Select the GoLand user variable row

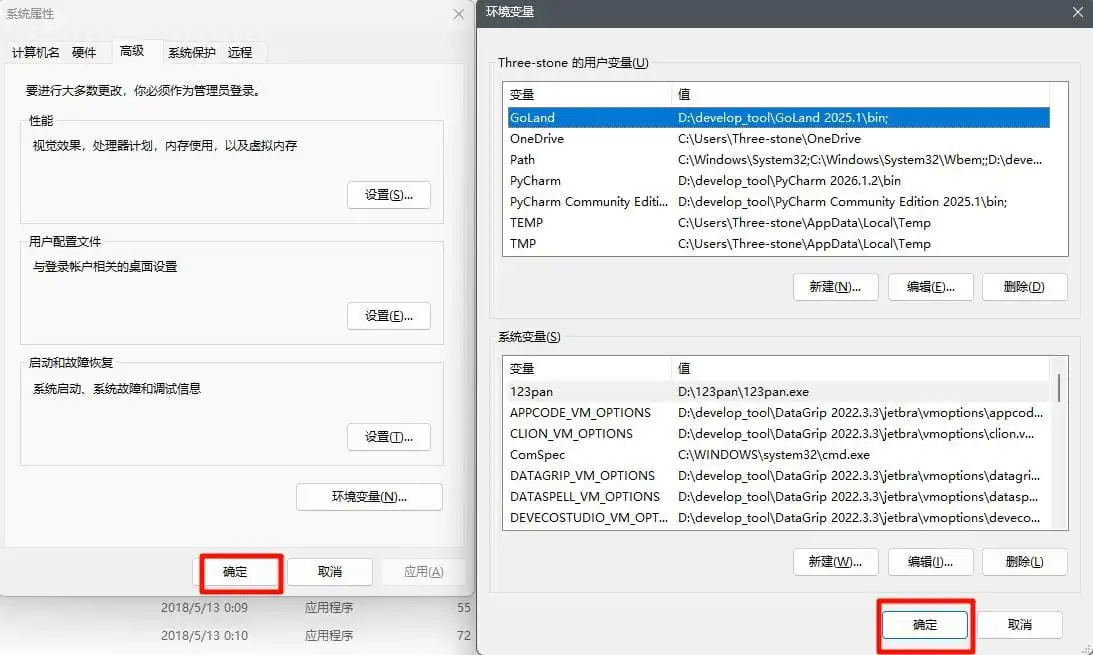coord(779,117)
